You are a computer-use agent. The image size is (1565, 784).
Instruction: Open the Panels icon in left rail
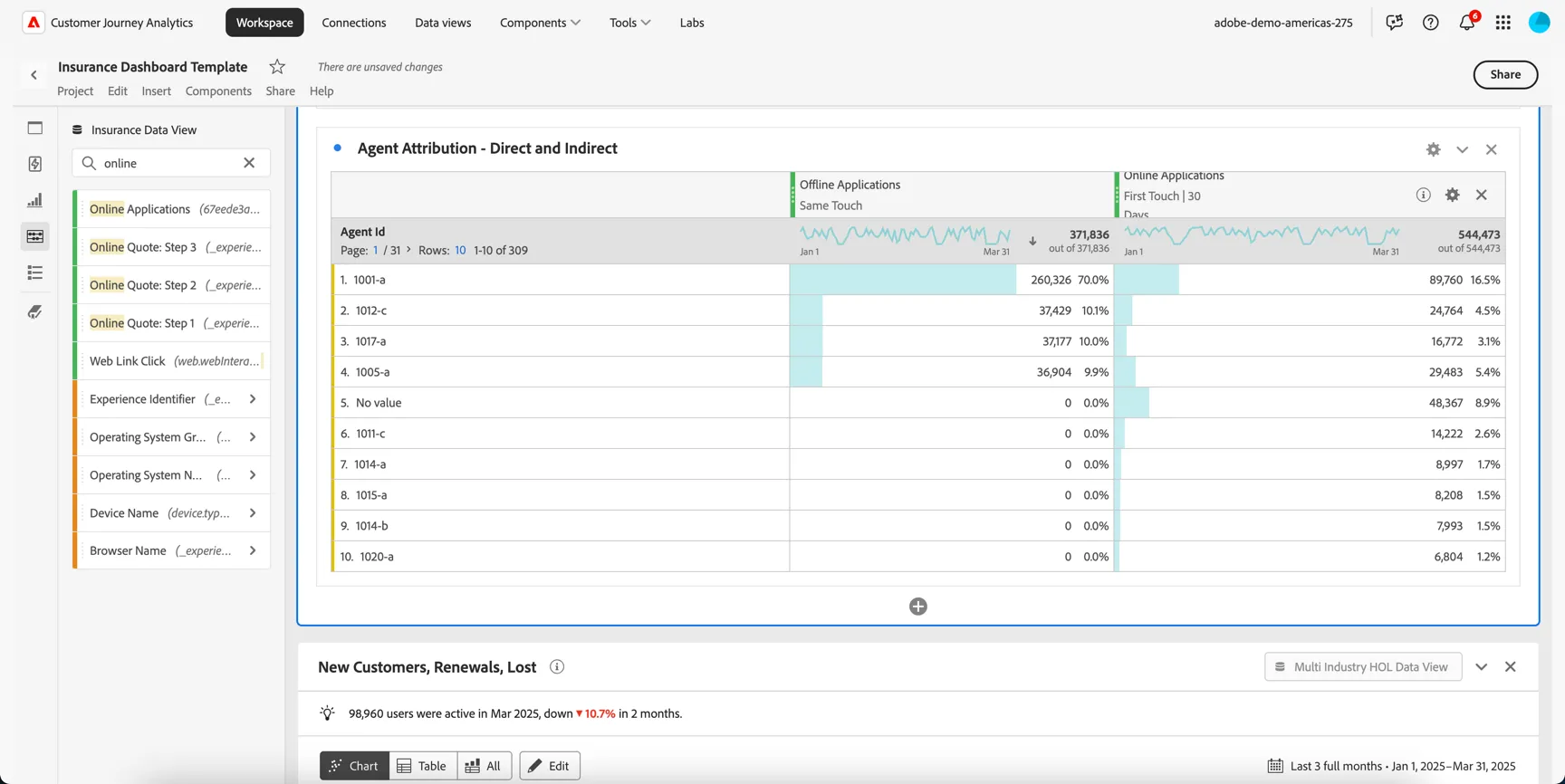[35, 129]
